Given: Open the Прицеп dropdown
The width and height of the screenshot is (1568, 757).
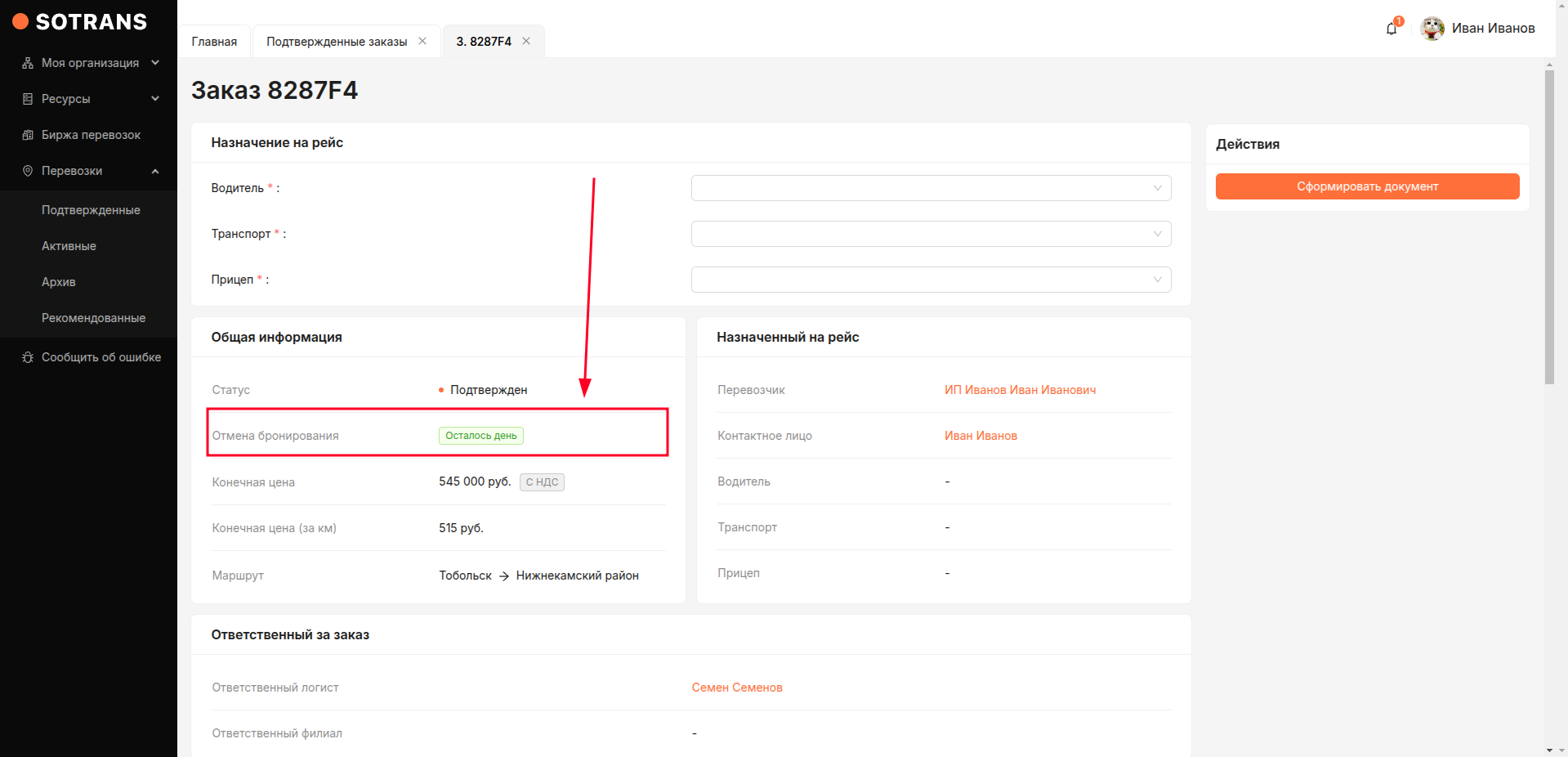Looking at the screenshot, I should click(931, 280).
